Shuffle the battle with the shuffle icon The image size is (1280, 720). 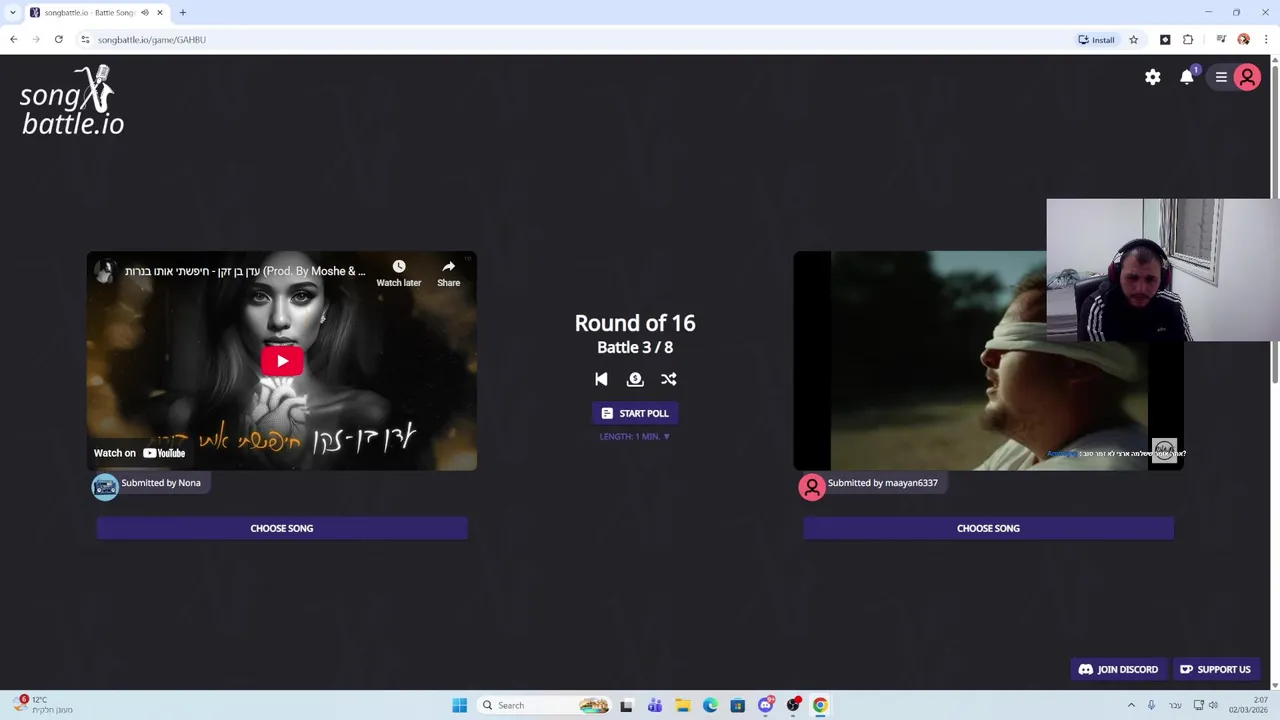[x=669, y=379]
